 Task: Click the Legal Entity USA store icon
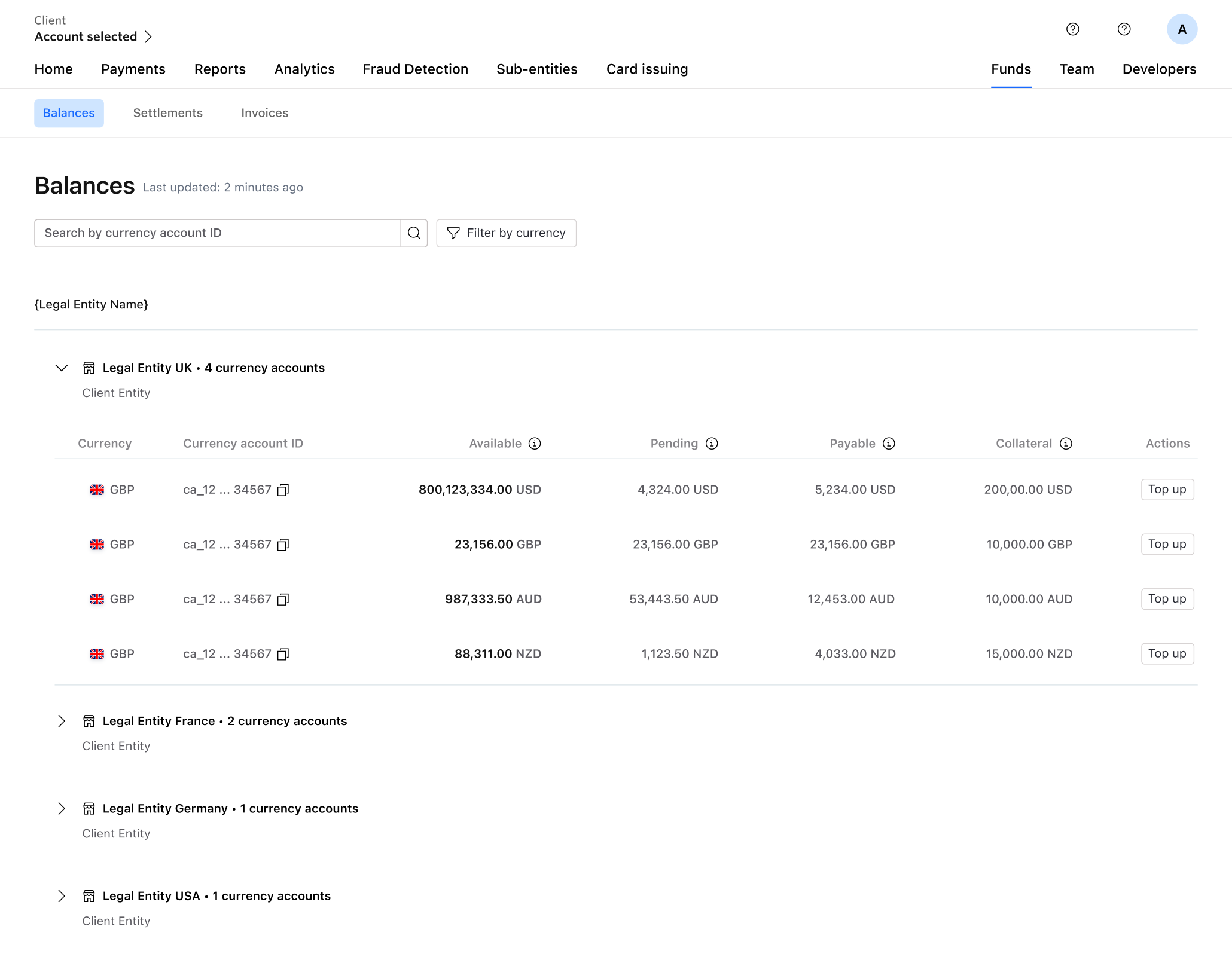pyautogui.click(x=89, y=896)
